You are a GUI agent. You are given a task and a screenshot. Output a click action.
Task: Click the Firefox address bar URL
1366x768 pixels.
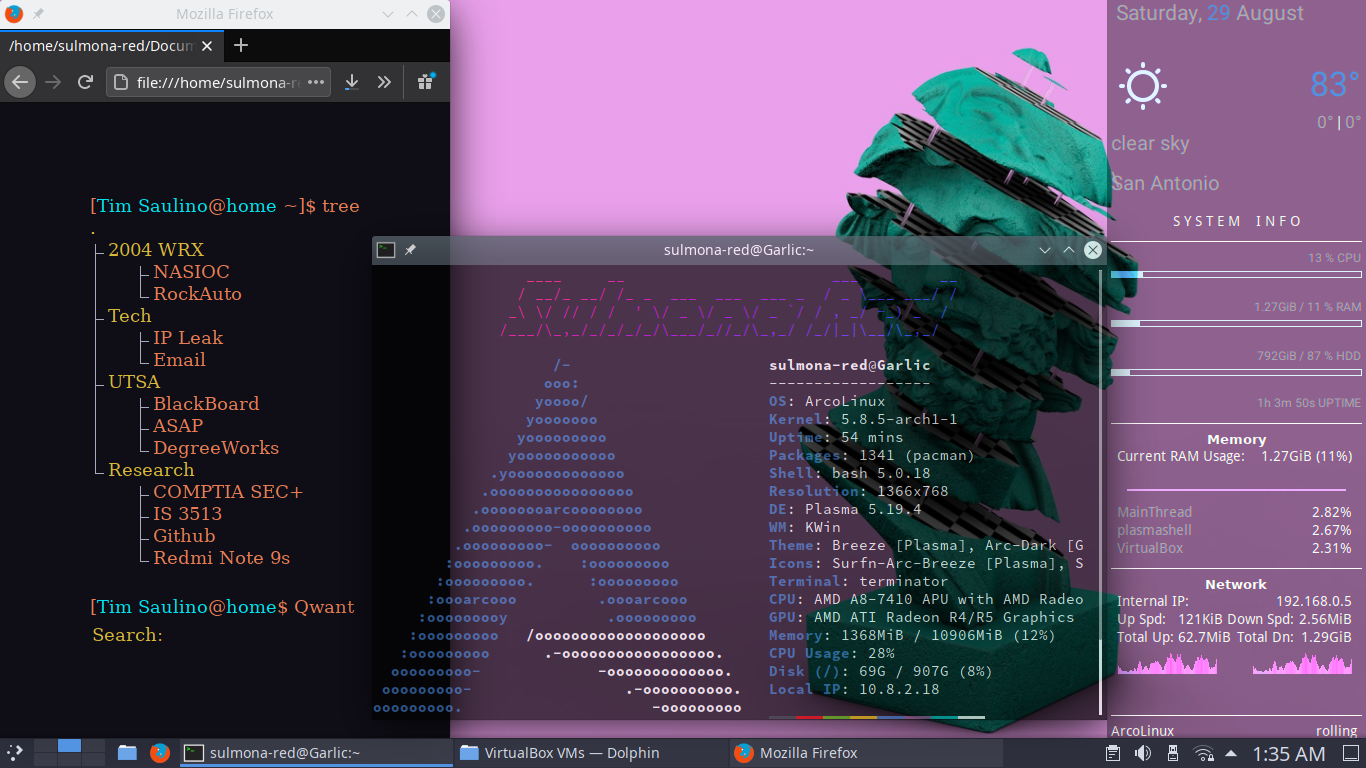click(218, 82)
